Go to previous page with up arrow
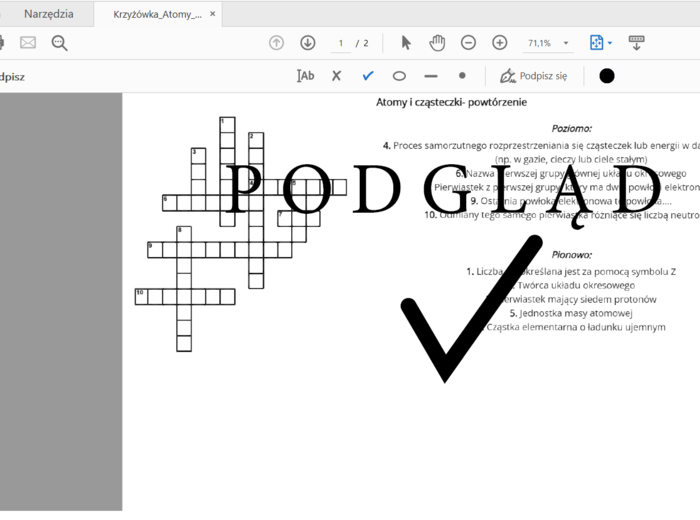 tap(277, 42)
